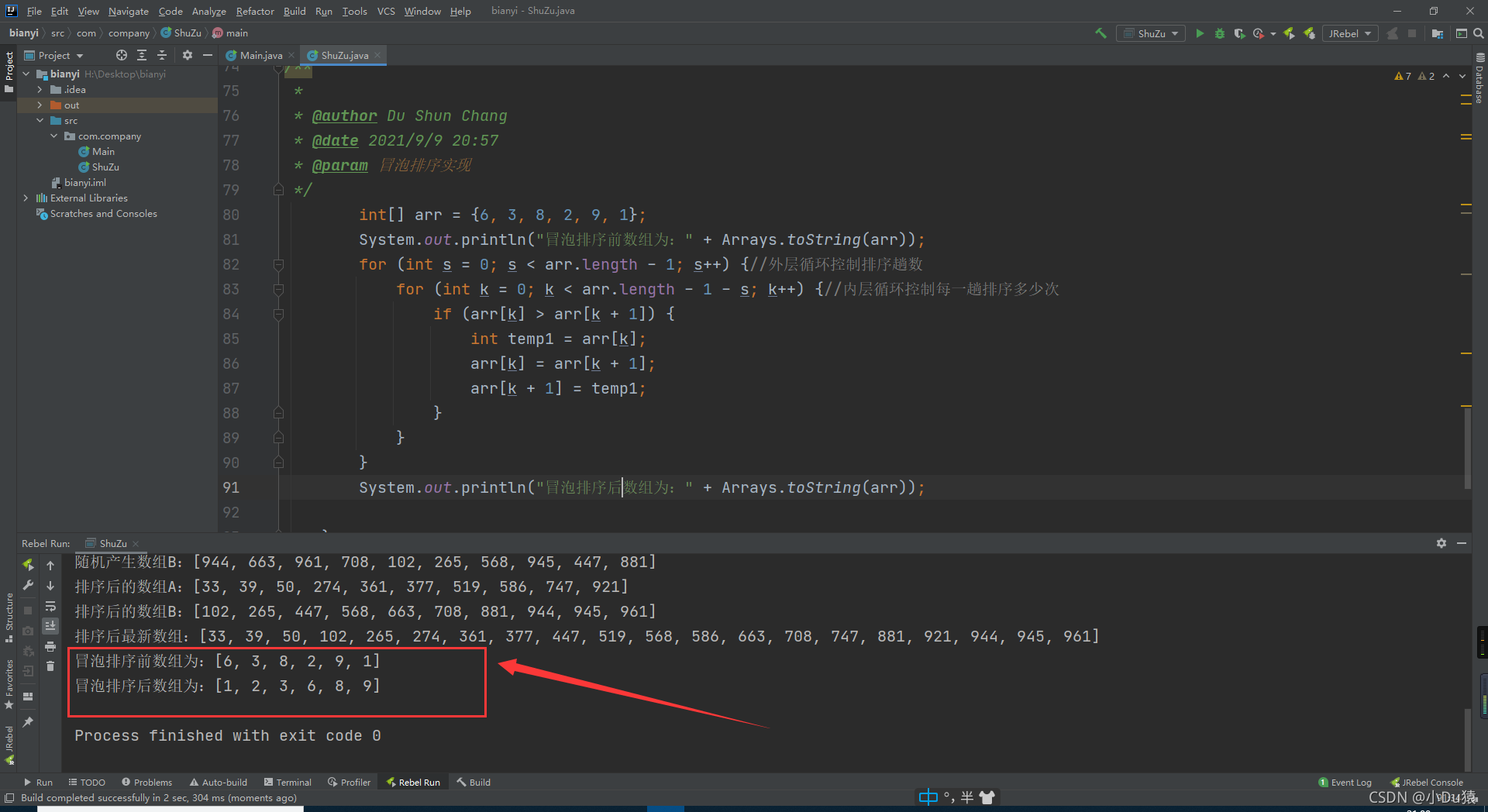This screenshot has width=1488, height=812.
Task: Switch to Main.java editor tab
Action: click(x=260, y=55)
